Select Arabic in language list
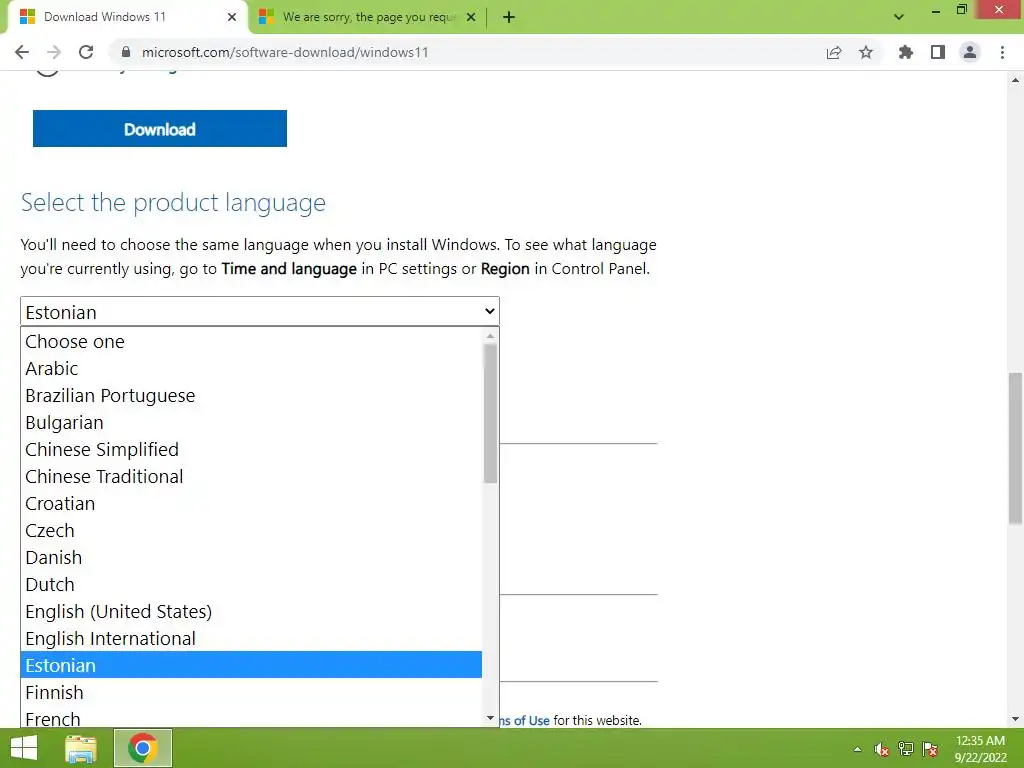The width and height of the screenshot is (1024, 768). pyautogui.click(x=251, y=368)
